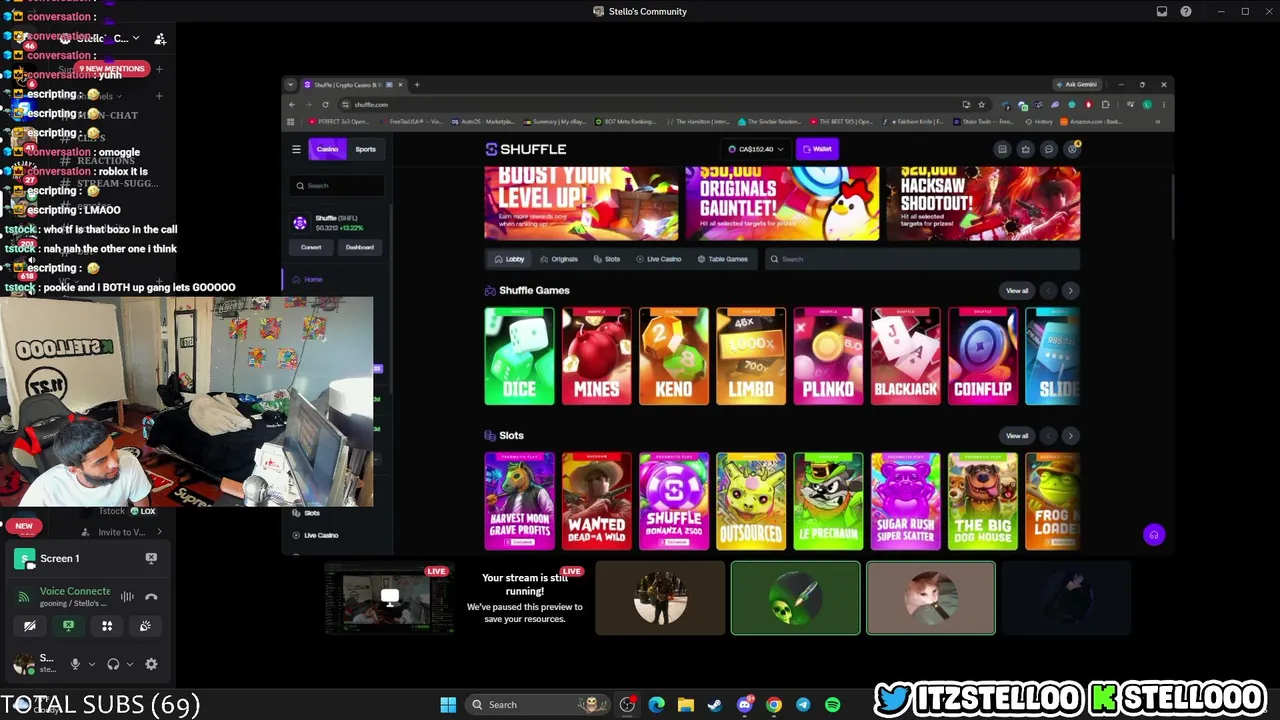Toggle Discord microphone mute
Image resolution: width=1280 pixels, height=720 pixels.
tap(75, 664)
